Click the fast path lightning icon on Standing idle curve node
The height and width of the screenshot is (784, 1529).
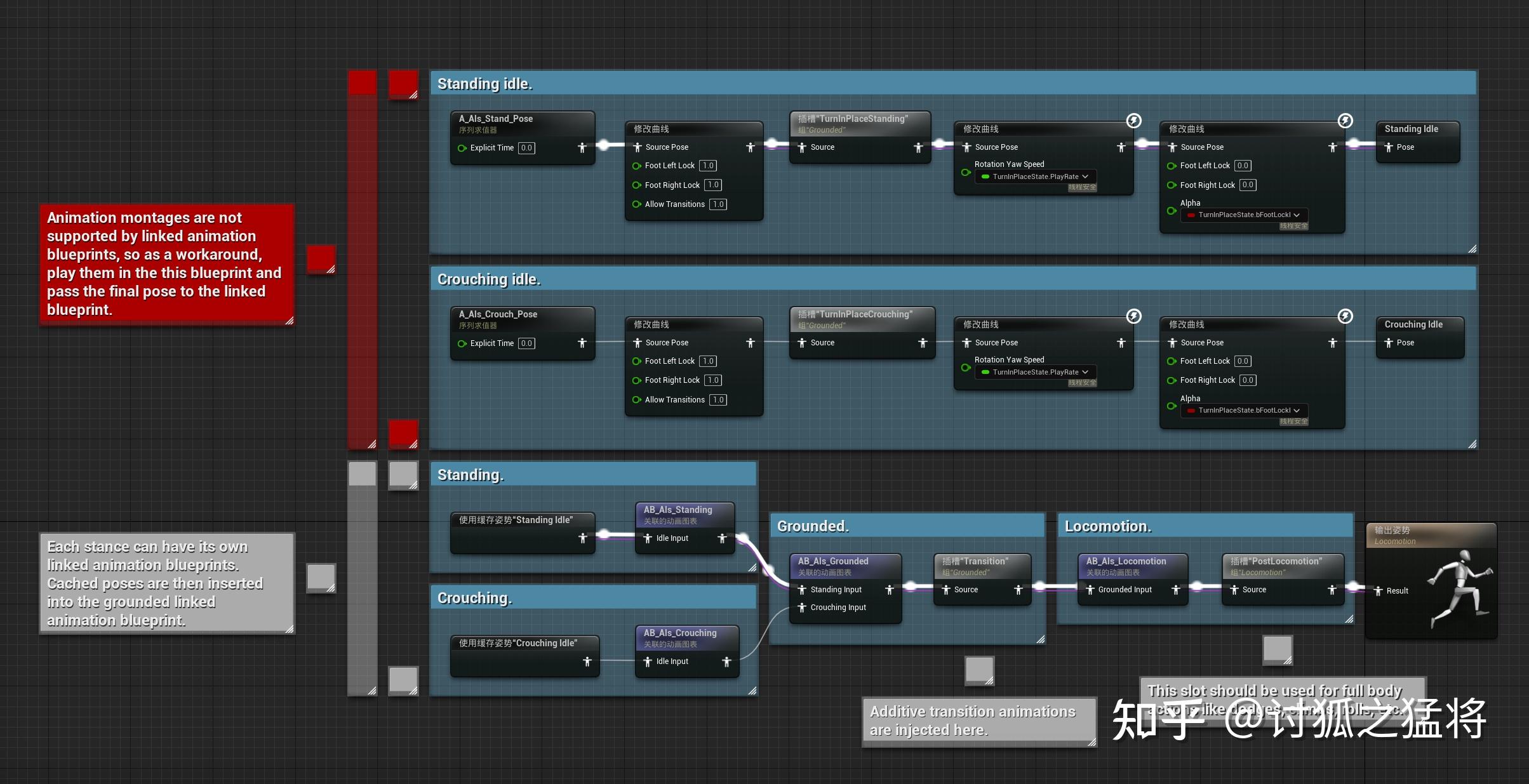click(1134, 121)
